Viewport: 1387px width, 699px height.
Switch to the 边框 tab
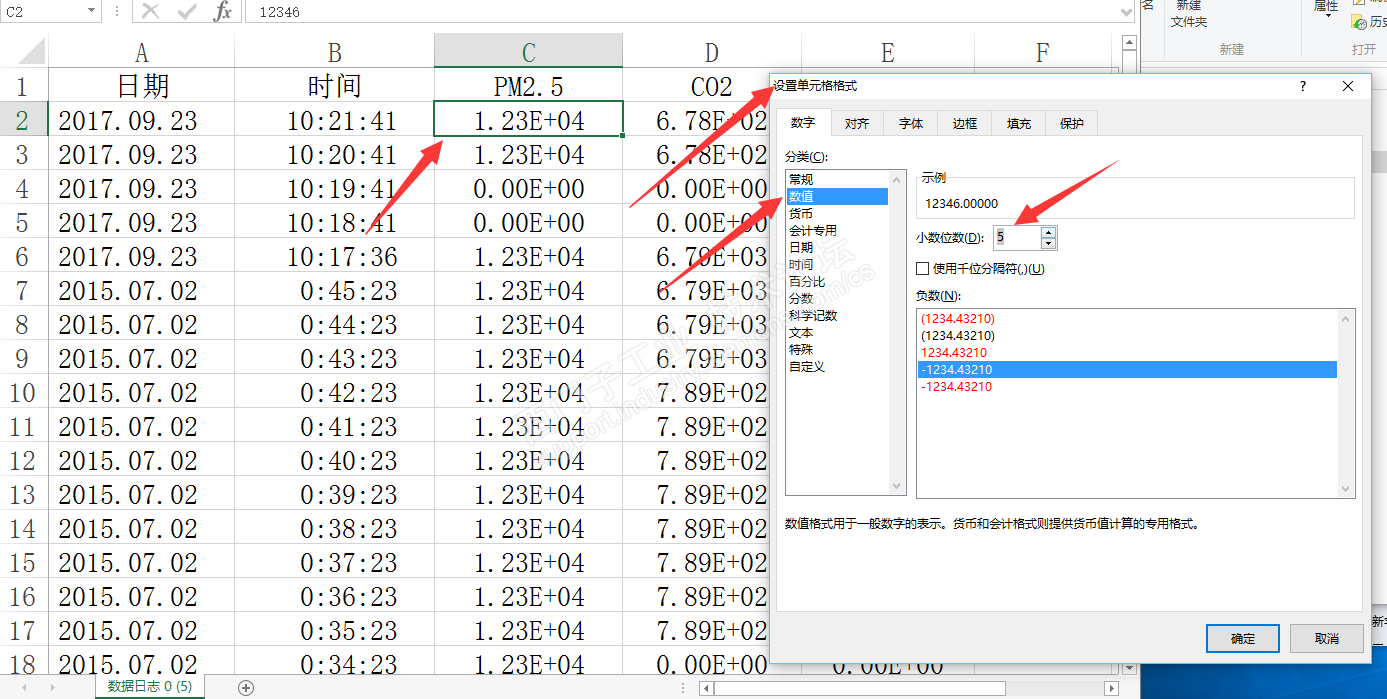pyautogui.click(x=964, y=124)
